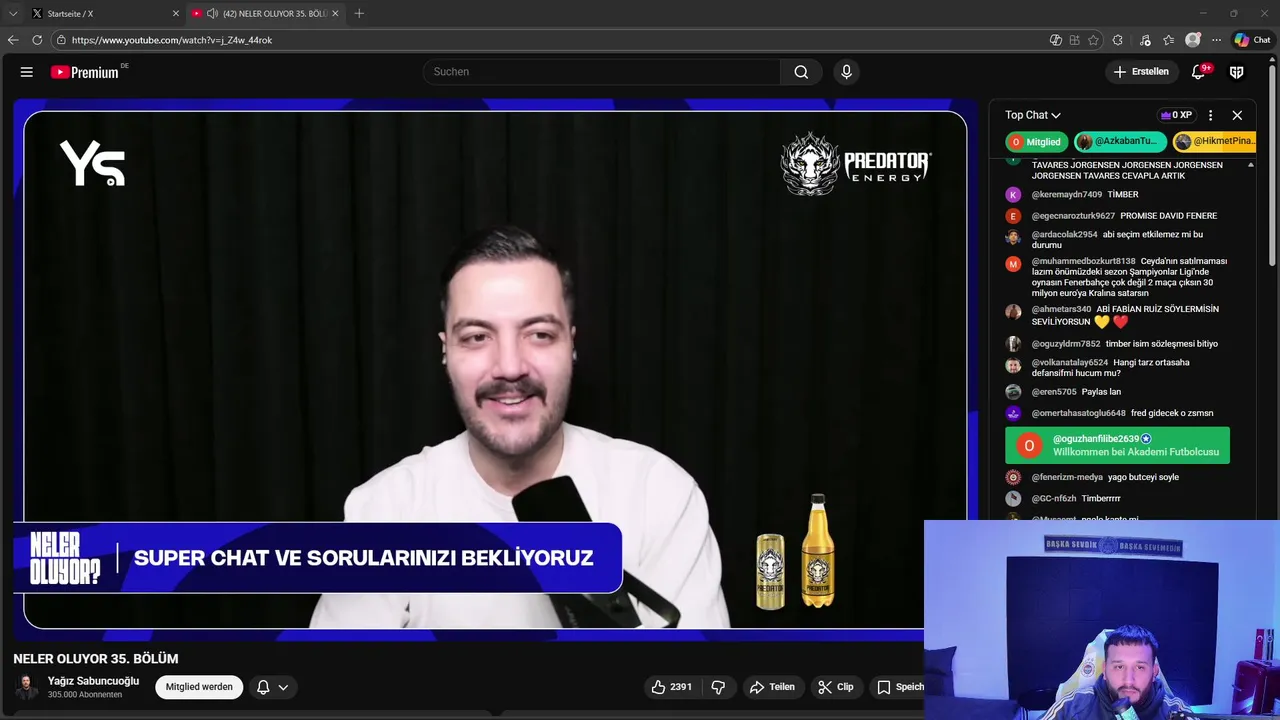Viewport: 1280px width, 720px height.
Task: View site information lock icon
Action: point(61,40)
